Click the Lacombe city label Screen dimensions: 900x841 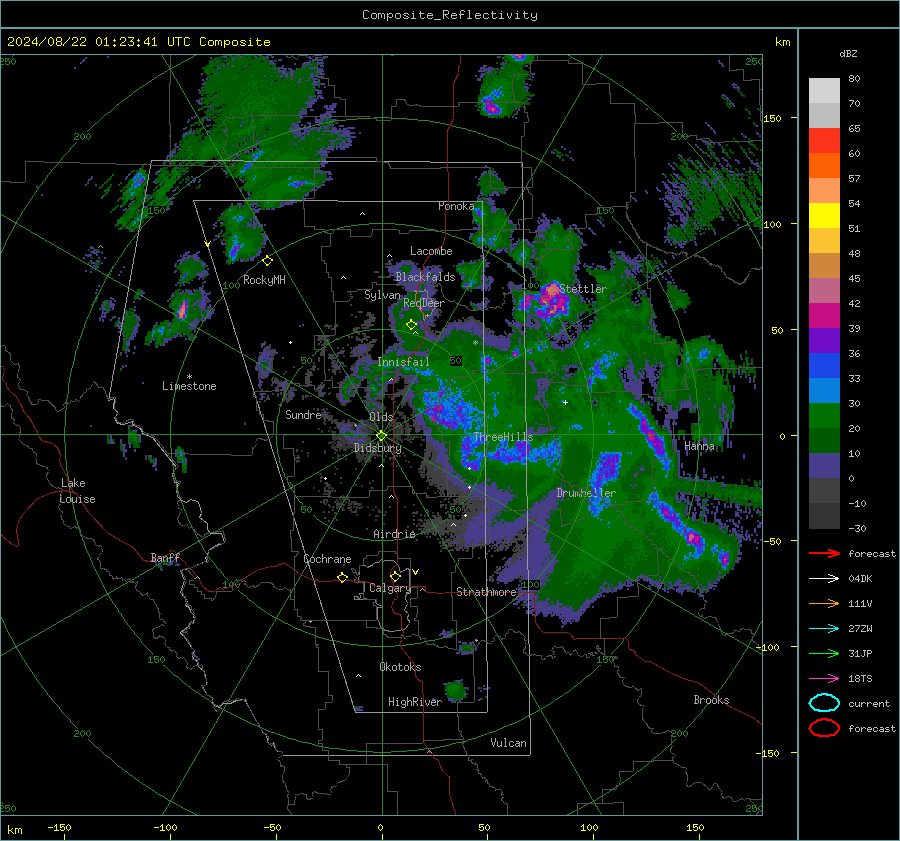tap(431, 251)
